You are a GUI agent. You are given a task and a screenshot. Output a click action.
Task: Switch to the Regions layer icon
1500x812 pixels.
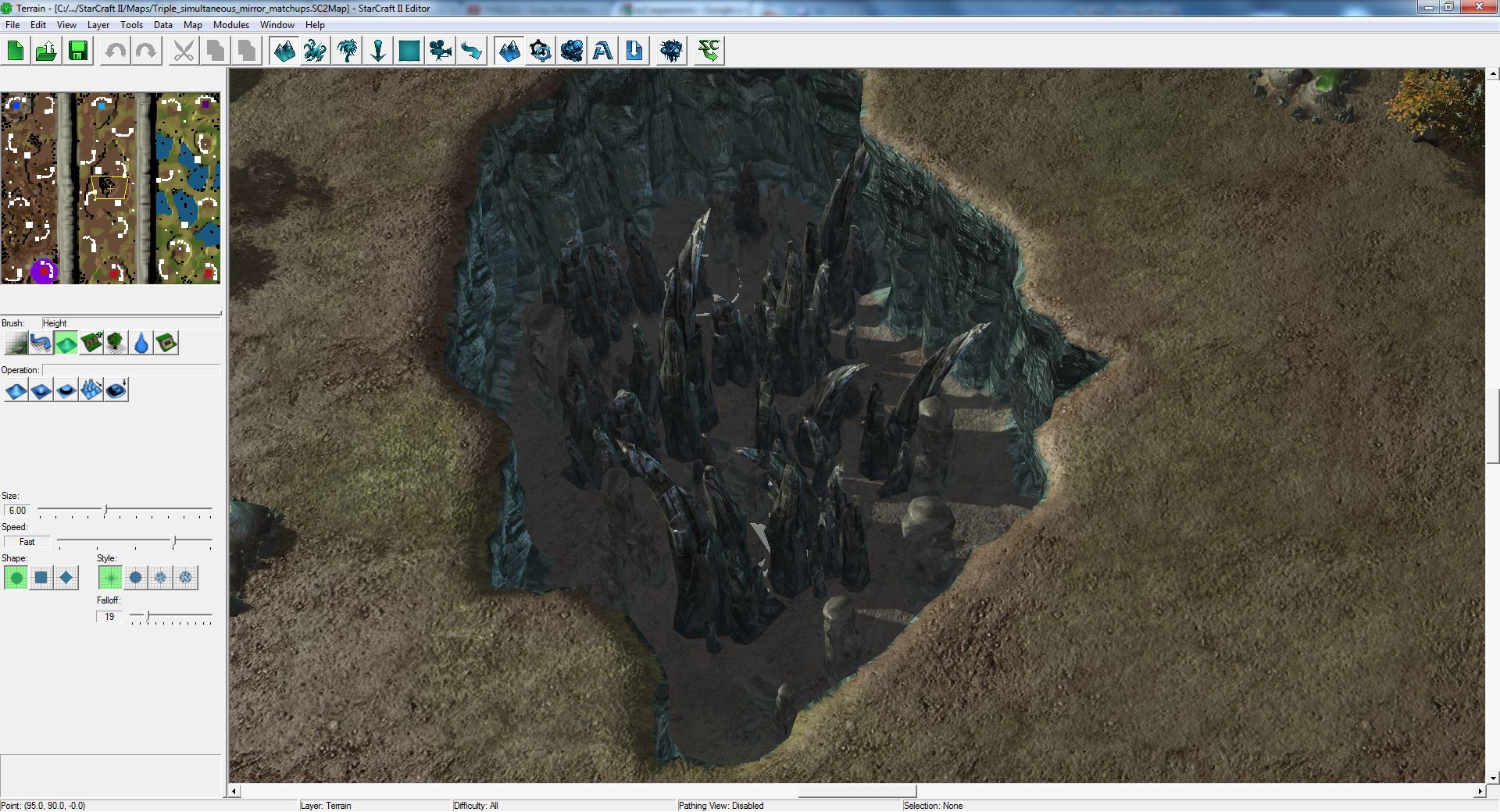click(x=409, y=52)
